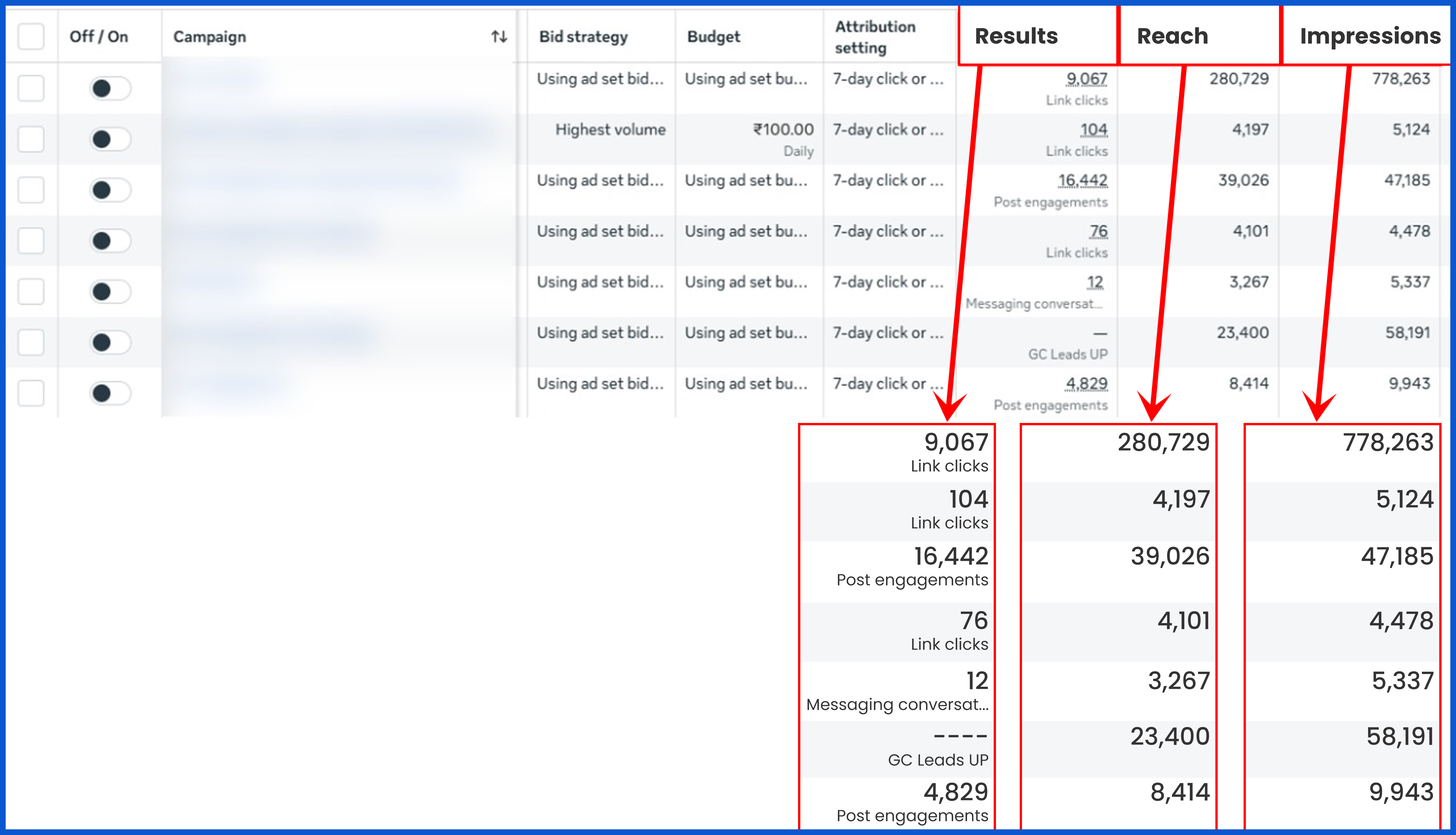Sort by the Results column header
Image resolution: width=1456 pixels, height=835 pixels.
coord(1016,36)
